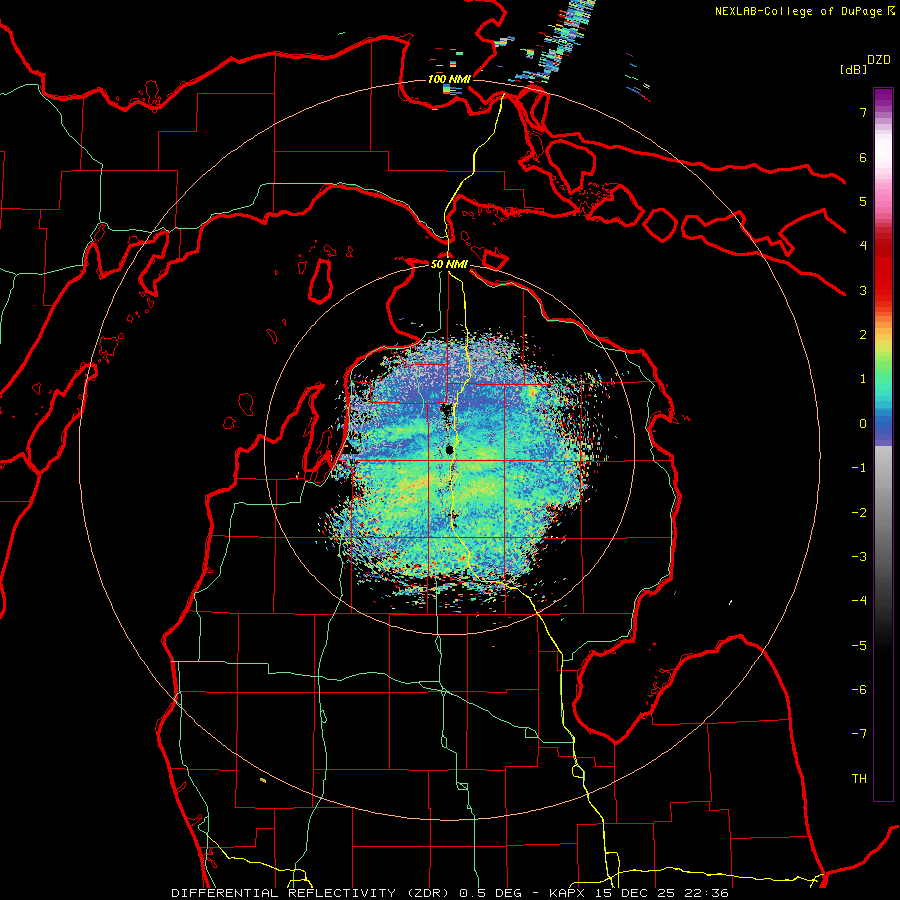Click the purple top of color scale

pos(883,98)
